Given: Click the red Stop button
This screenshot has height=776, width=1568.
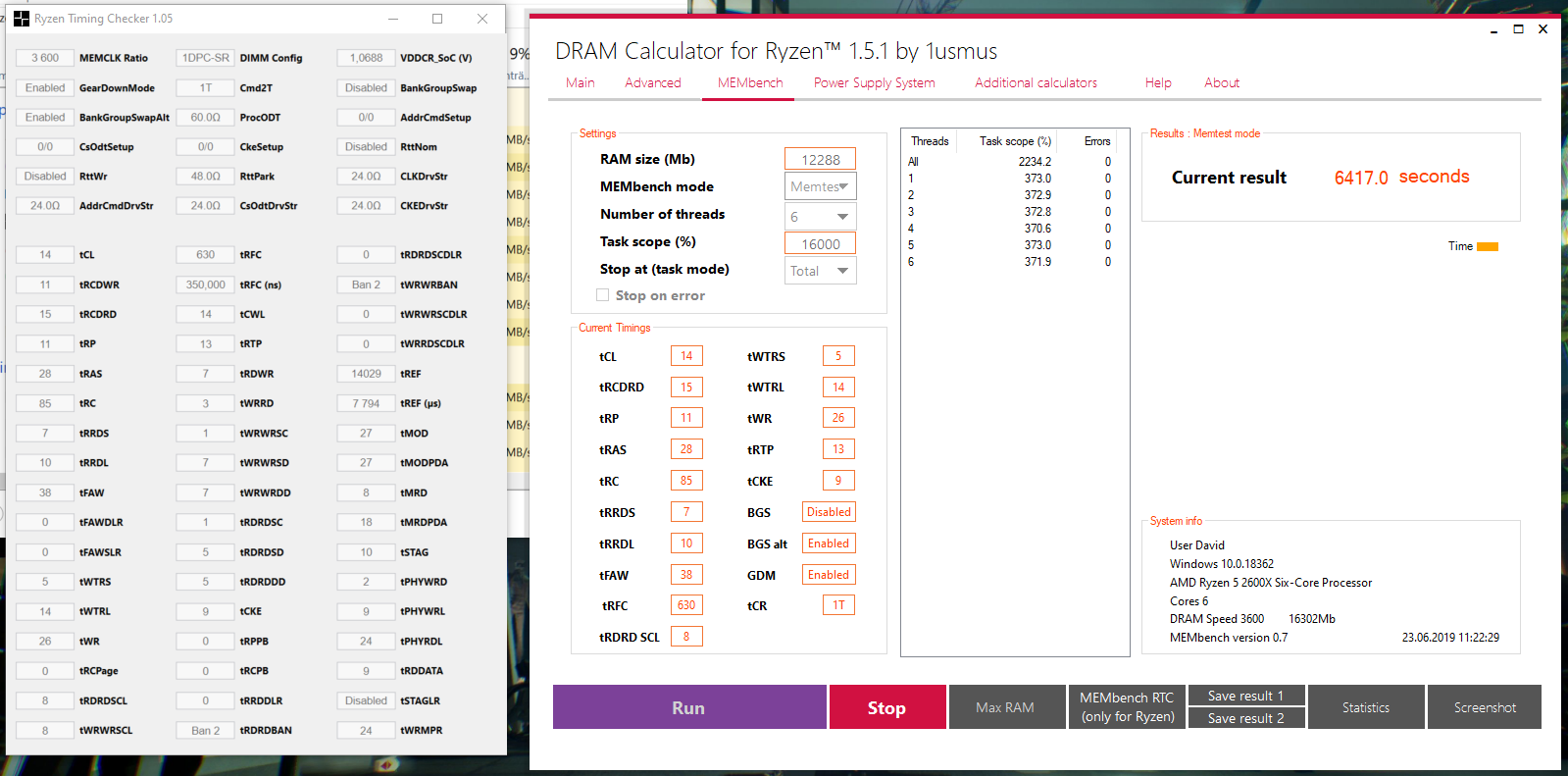Looking at the screenshot, I should pyautogui.click(x=887, y=707).
